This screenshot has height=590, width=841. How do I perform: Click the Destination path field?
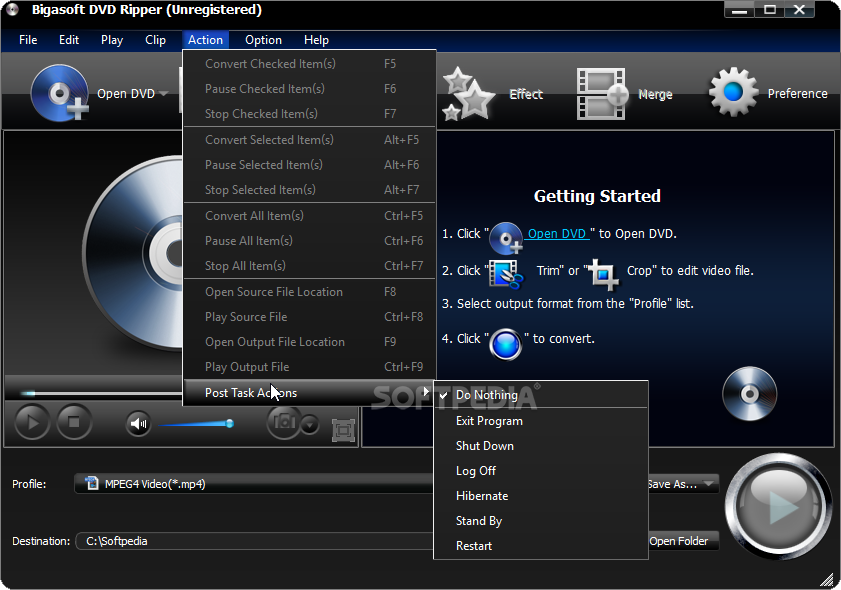[255, 541]
